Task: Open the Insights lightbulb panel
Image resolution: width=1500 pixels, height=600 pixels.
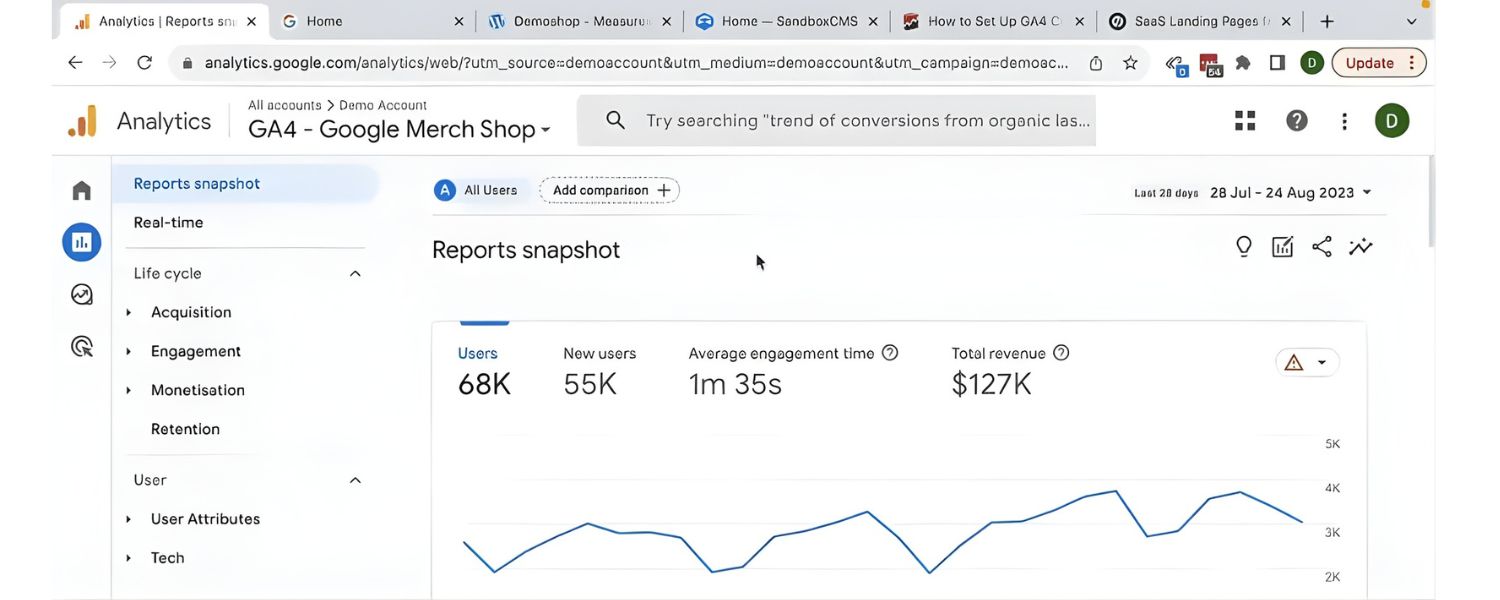Action: click(x=1243, y=245)
